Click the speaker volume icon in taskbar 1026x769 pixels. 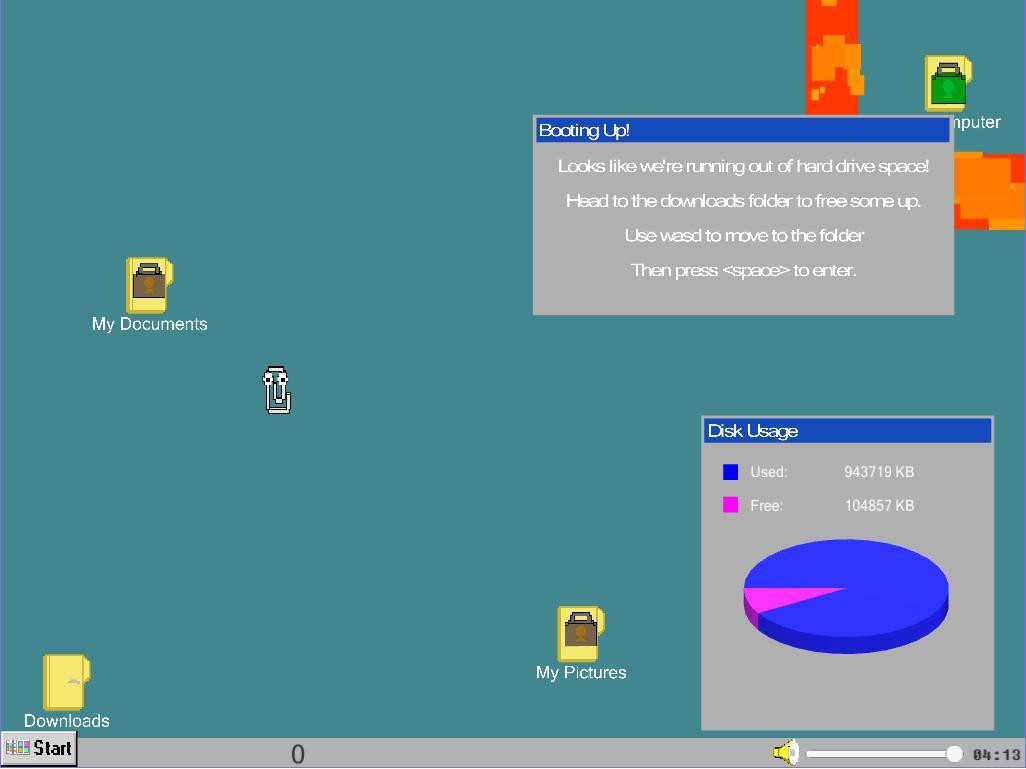[786, 753]
